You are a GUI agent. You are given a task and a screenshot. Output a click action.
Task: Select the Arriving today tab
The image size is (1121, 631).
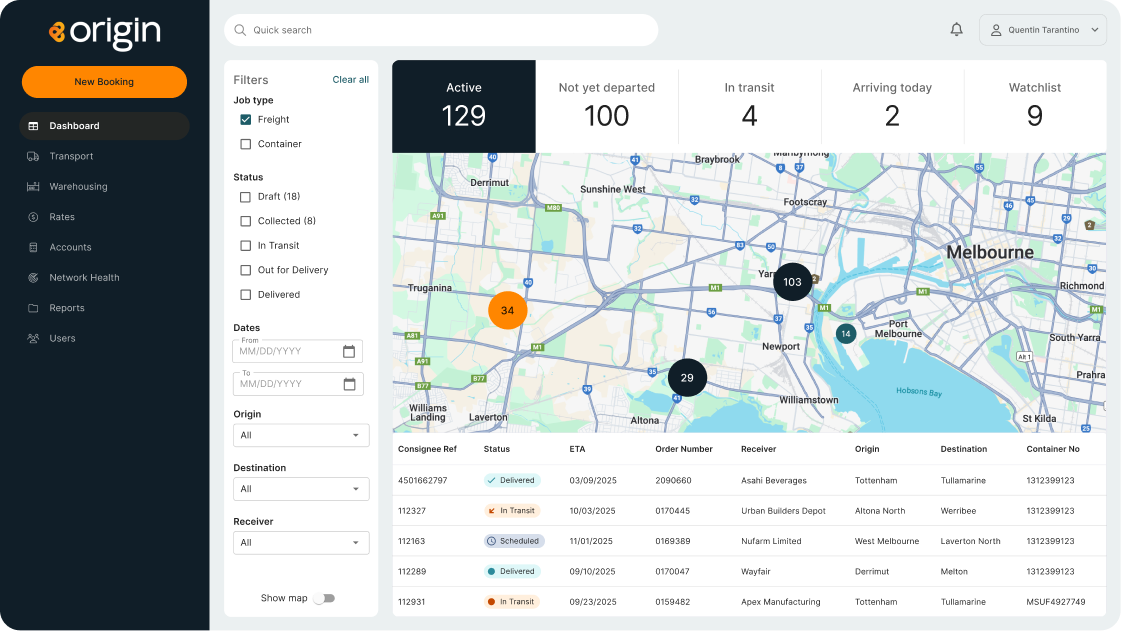pyautogui.click(x=892, y=106)
